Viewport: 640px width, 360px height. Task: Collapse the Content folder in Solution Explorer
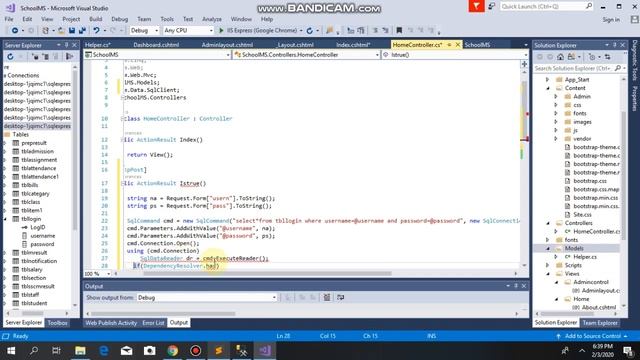click(x=548, y=88)
